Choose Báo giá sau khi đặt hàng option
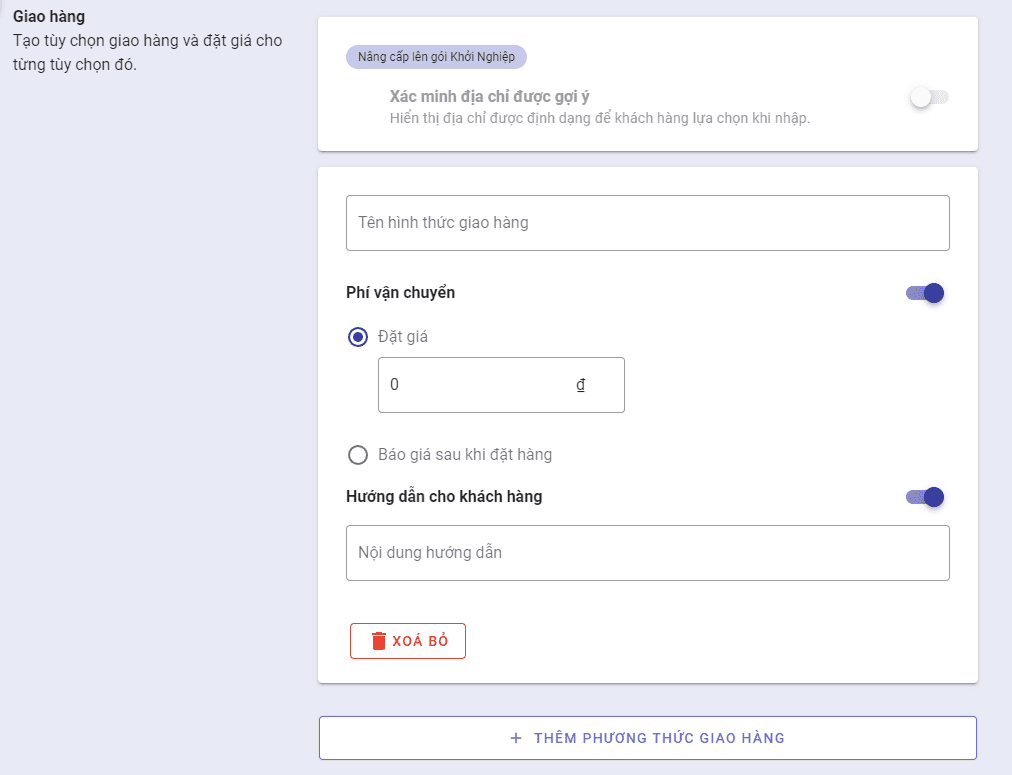 tap(358, 455)
